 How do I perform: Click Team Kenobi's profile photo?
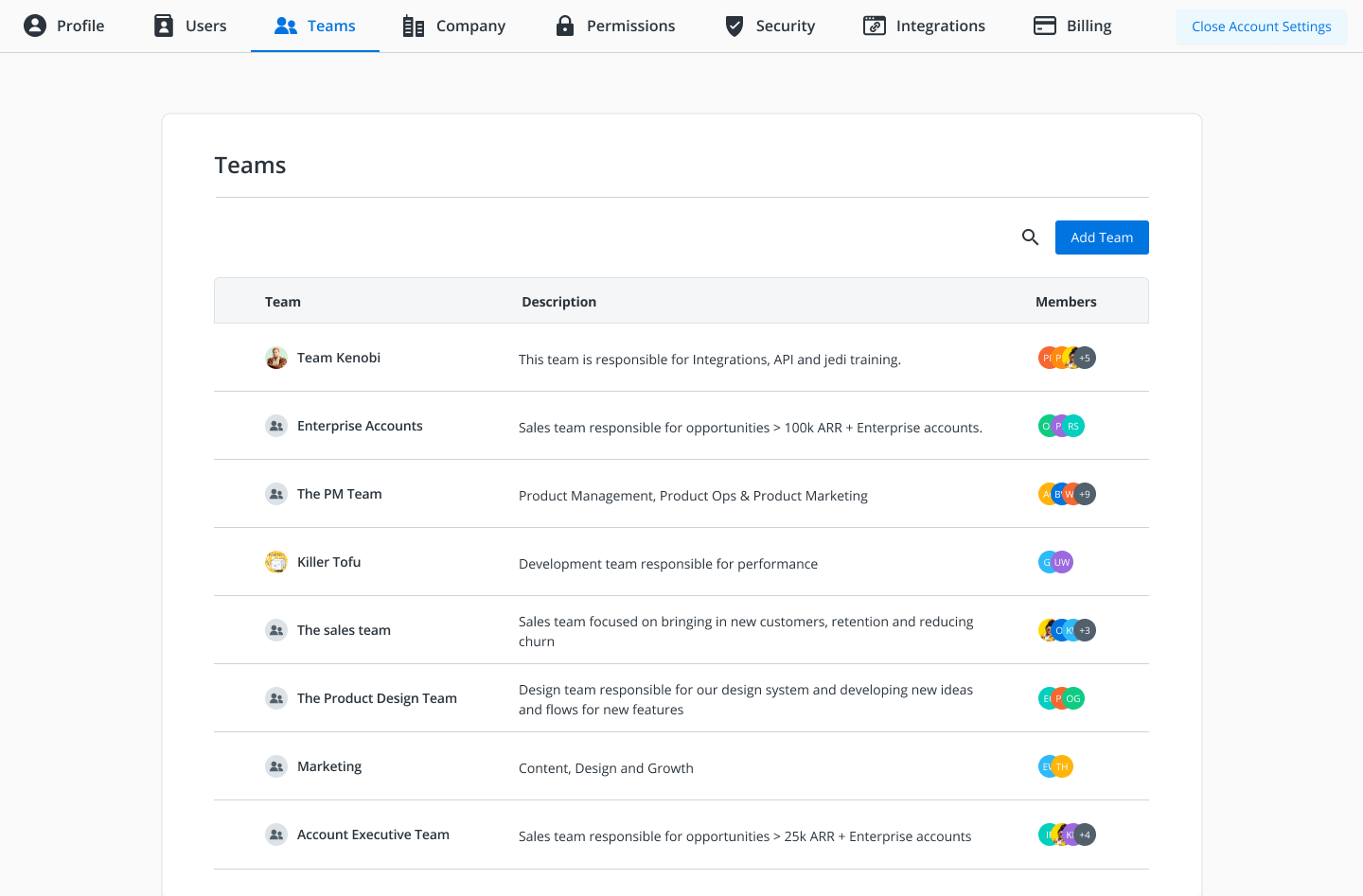point(275,358)
